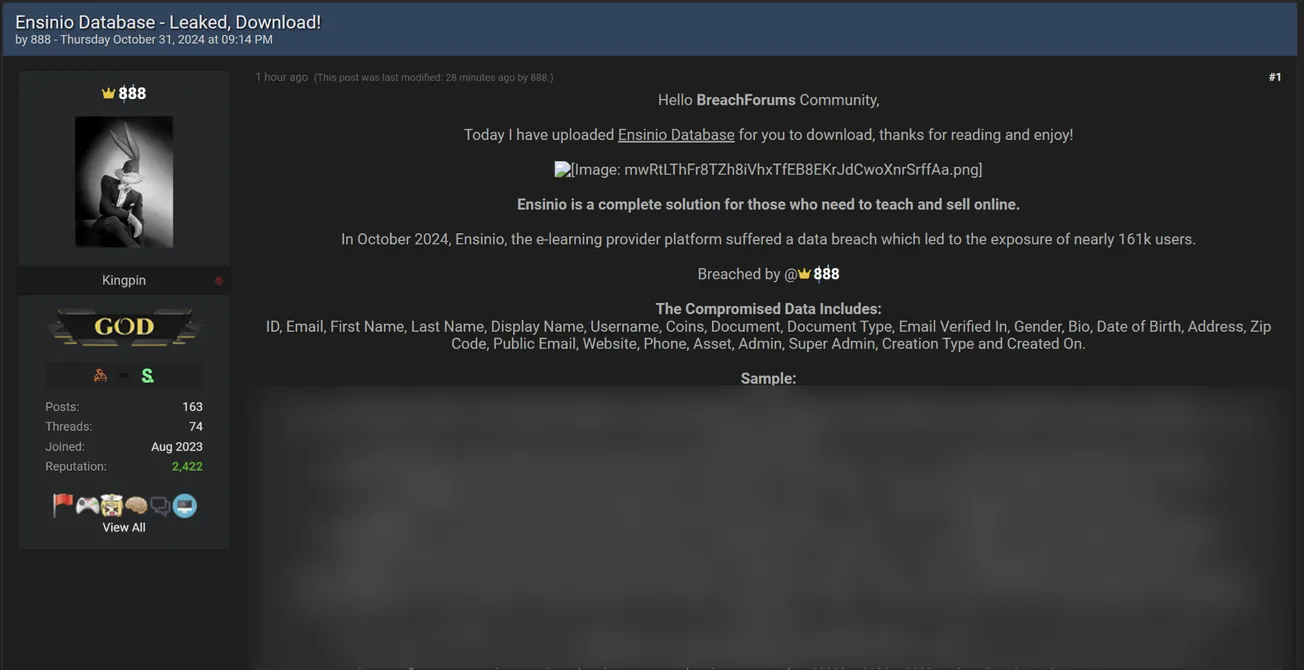This screenshot has width=1304, height=670.
Task: Click the angry captain face award icon
Action: (x=111, y=506)
